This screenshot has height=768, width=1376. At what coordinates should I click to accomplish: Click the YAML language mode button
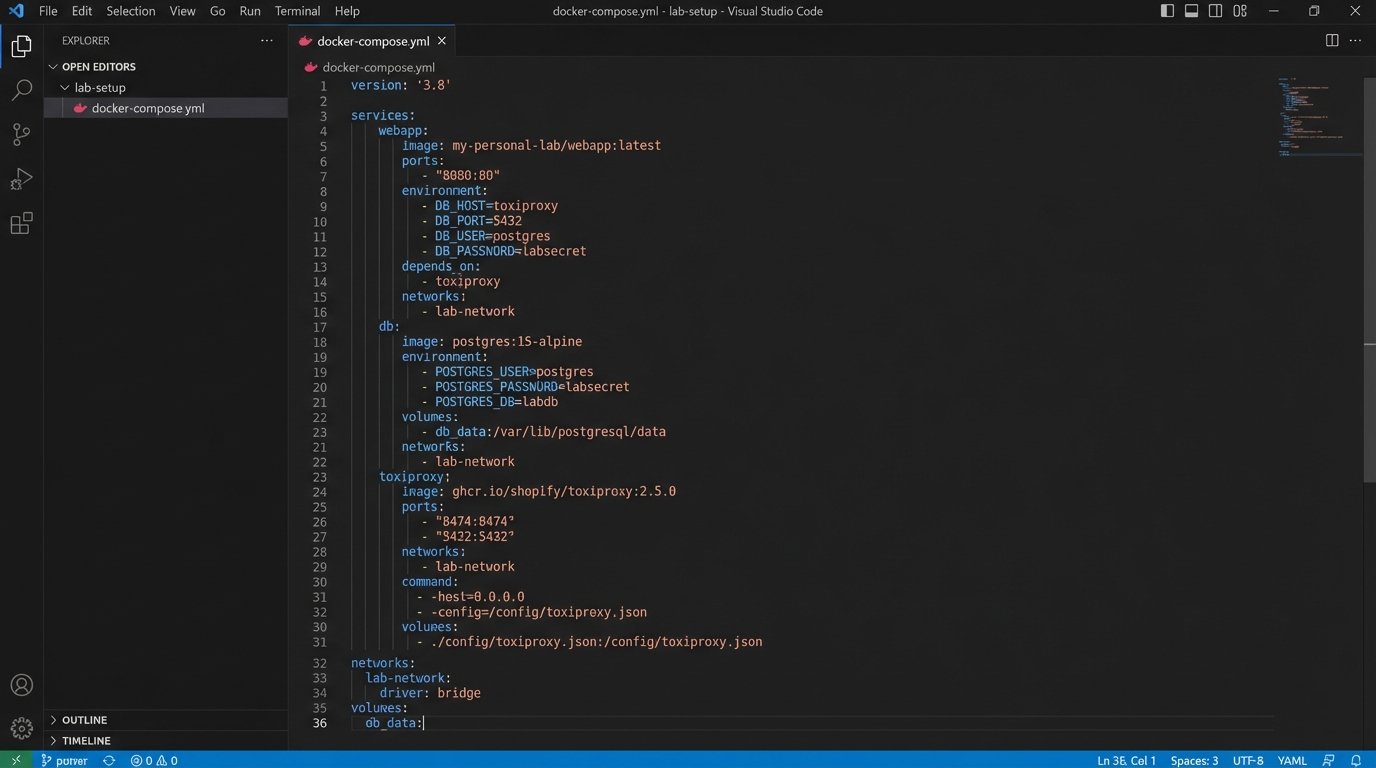[1292, 760]
